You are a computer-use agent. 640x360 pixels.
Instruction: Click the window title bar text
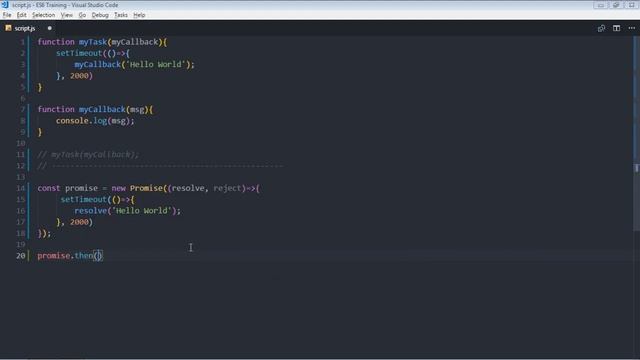pyautogui.click(x=65, y=5)
